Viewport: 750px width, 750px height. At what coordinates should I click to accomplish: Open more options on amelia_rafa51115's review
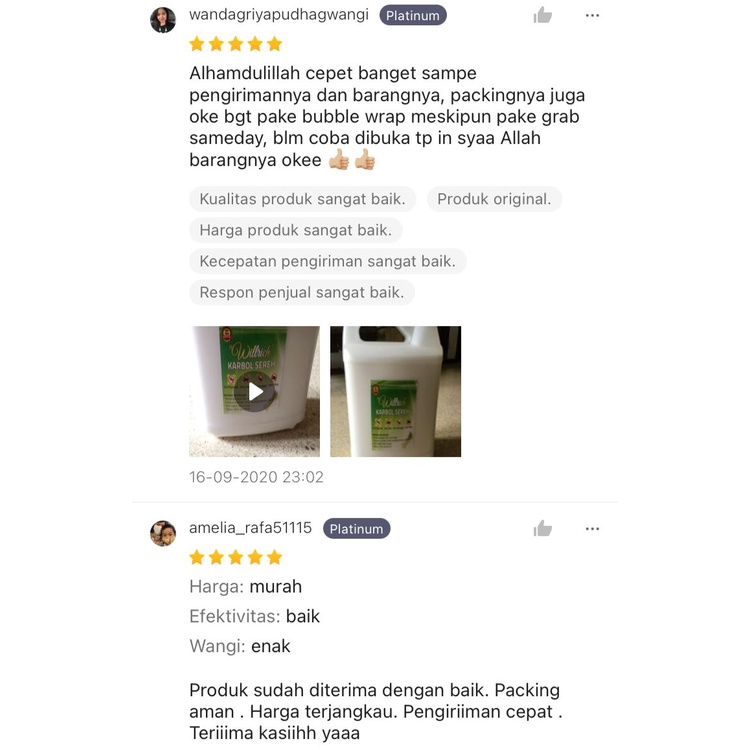tap(592, 529)
